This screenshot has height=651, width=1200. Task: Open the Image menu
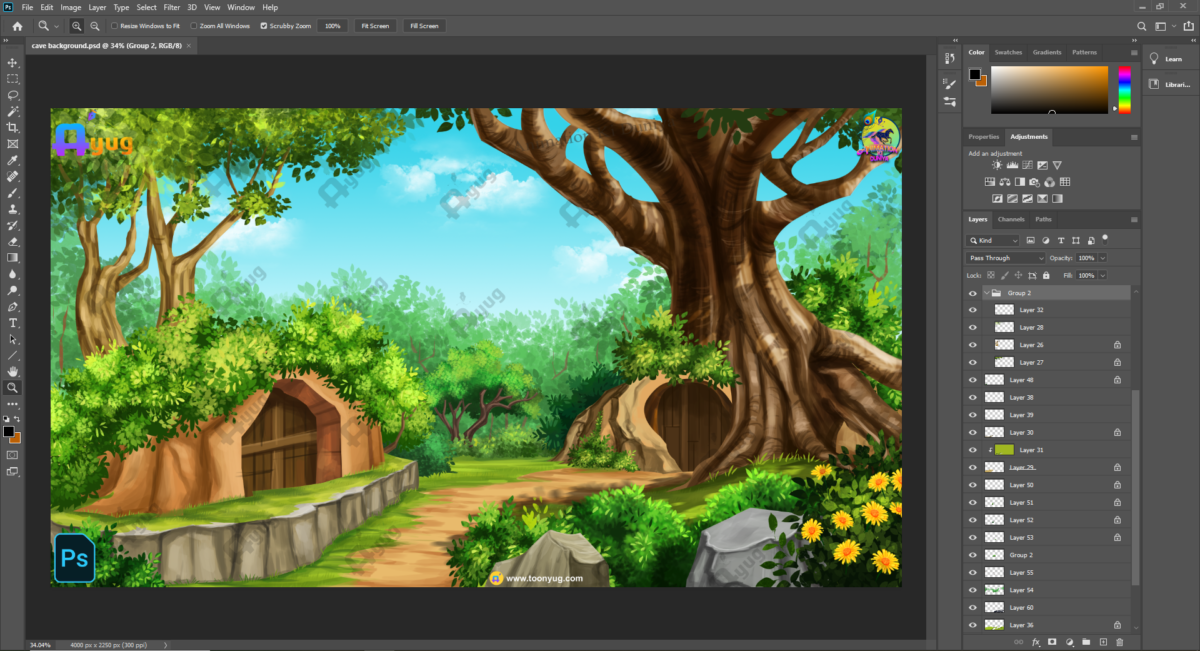point(70,7)
